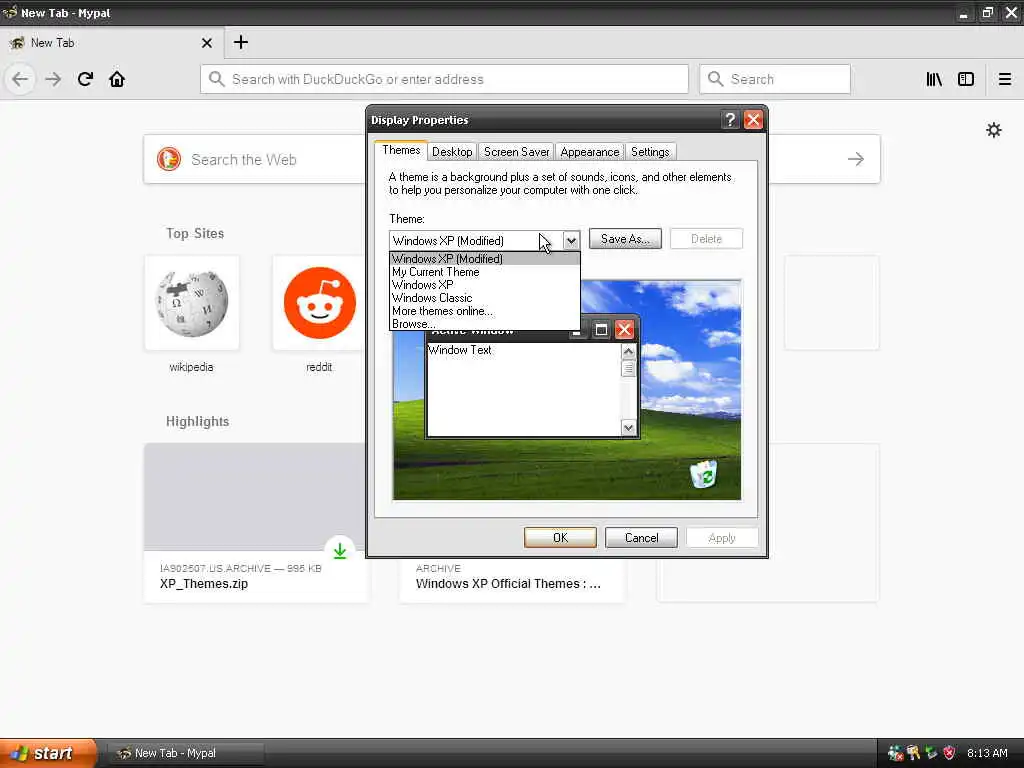Click the address bar input field

444,79
